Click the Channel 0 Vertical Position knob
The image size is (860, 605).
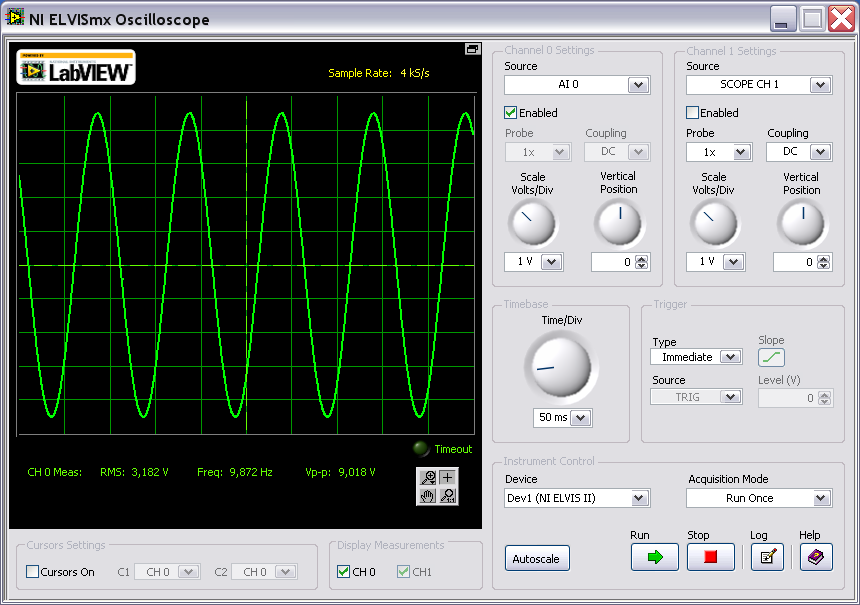(619, 223)
